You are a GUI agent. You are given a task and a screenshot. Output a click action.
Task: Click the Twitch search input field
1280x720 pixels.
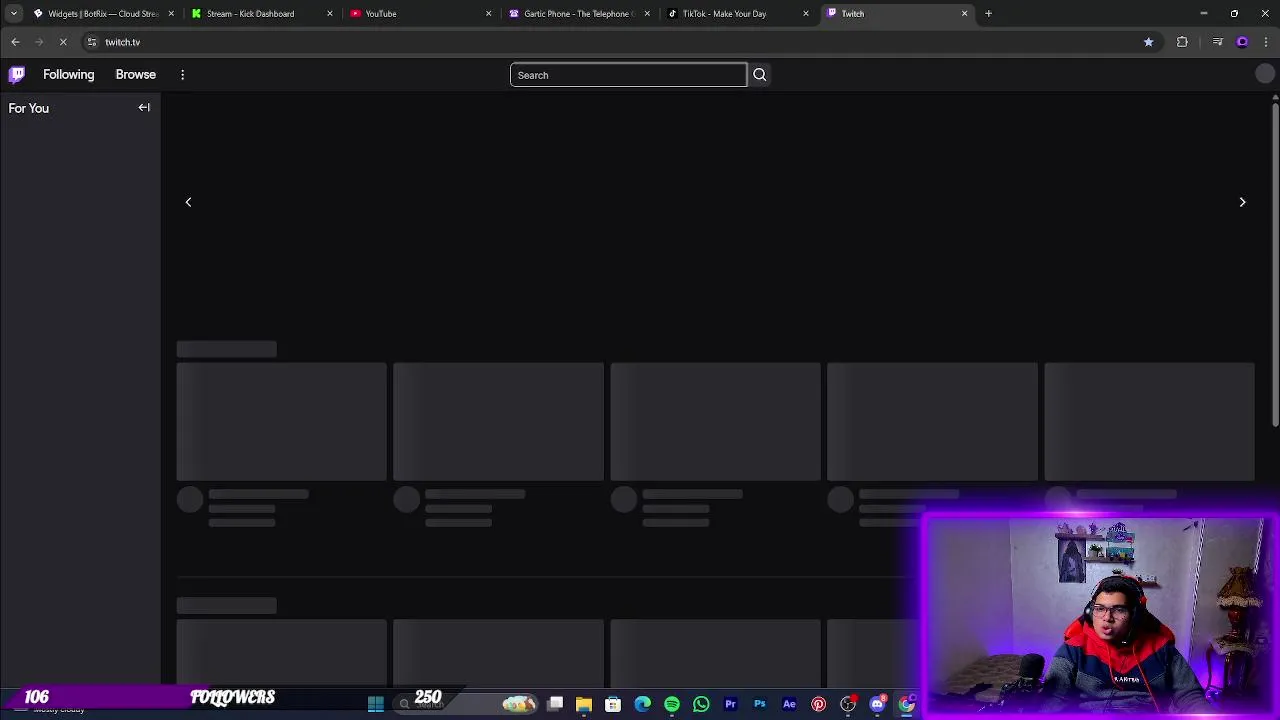(x=628, y=75)
